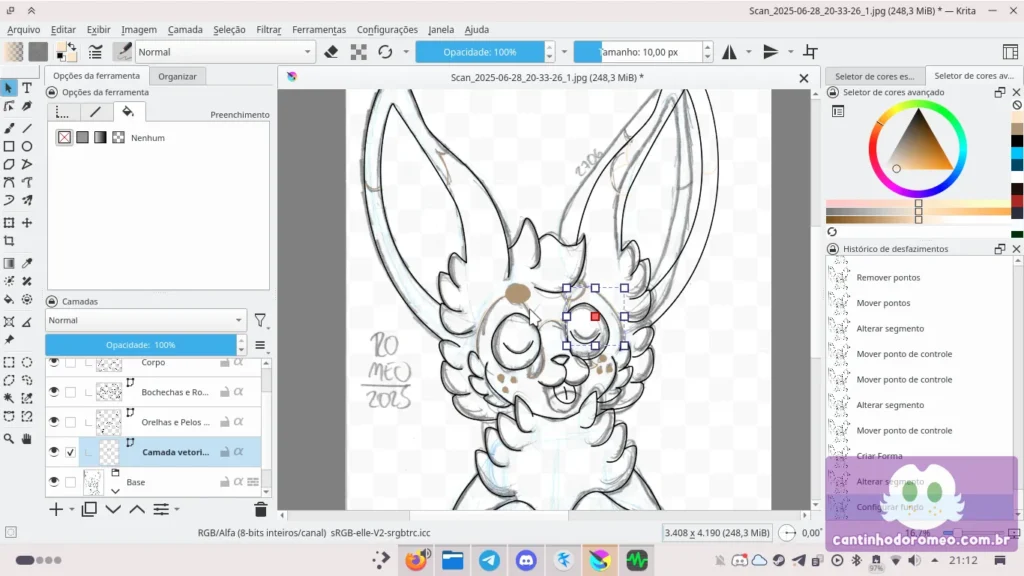This screenshot has width=1024, height=576.
Task: Open the Horizontal Mirror options arrow
Action: coord(748,52)
